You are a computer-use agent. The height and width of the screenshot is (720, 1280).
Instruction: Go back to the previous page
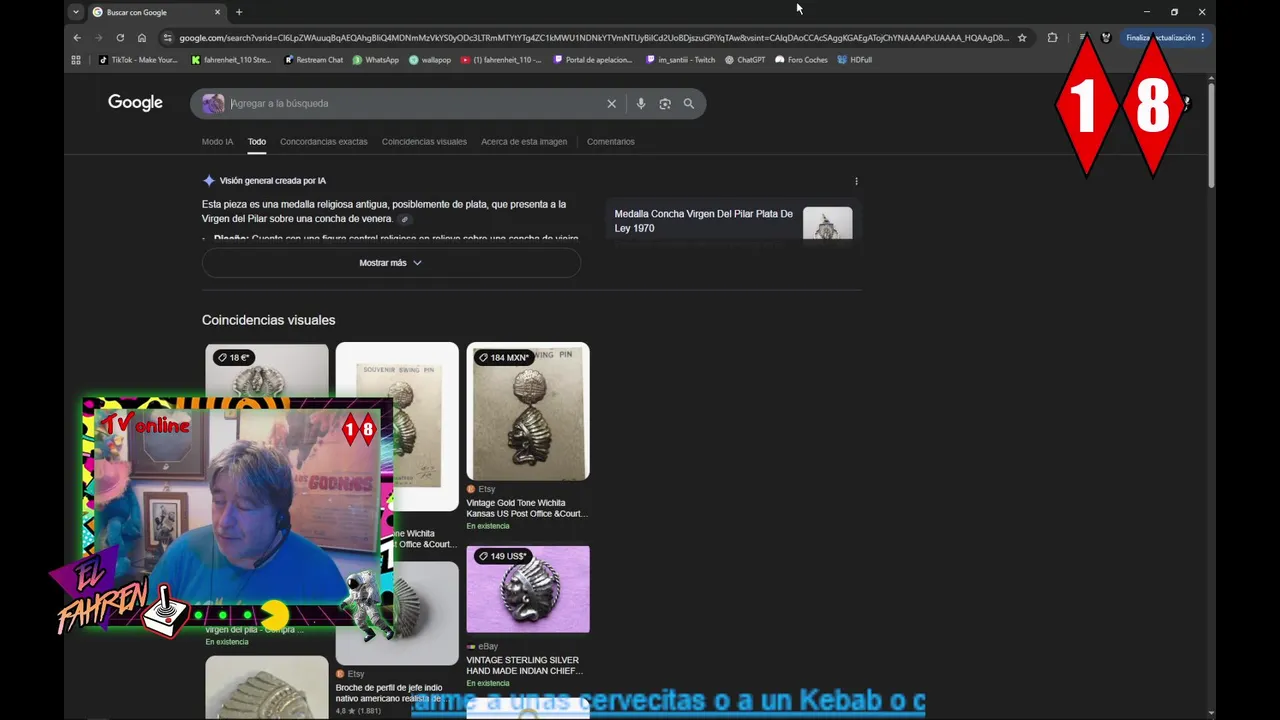click(x=77, y=38)
